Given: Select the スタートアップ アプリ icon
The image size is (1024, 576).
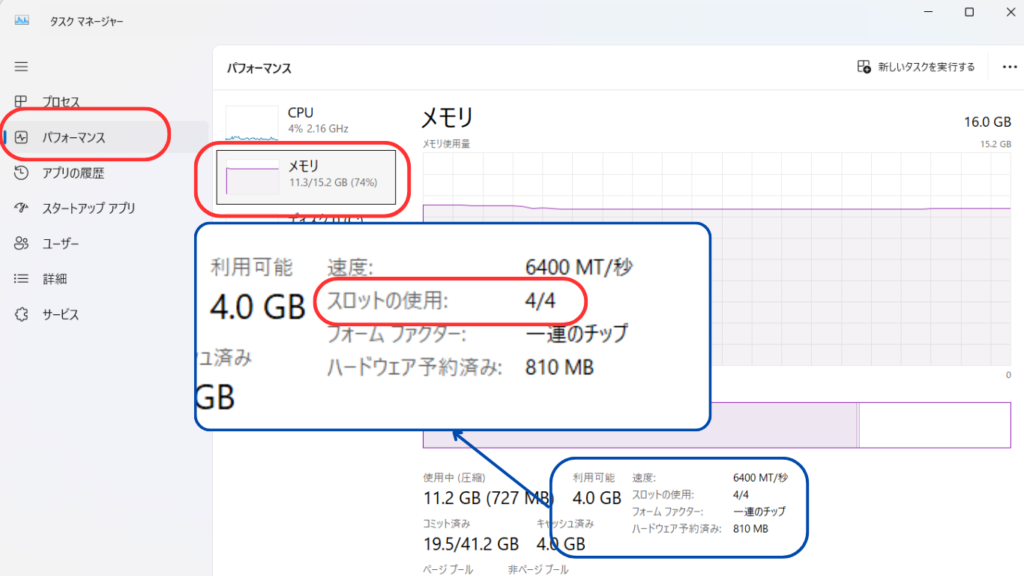Looking at the screenshot, I should 21,208.
